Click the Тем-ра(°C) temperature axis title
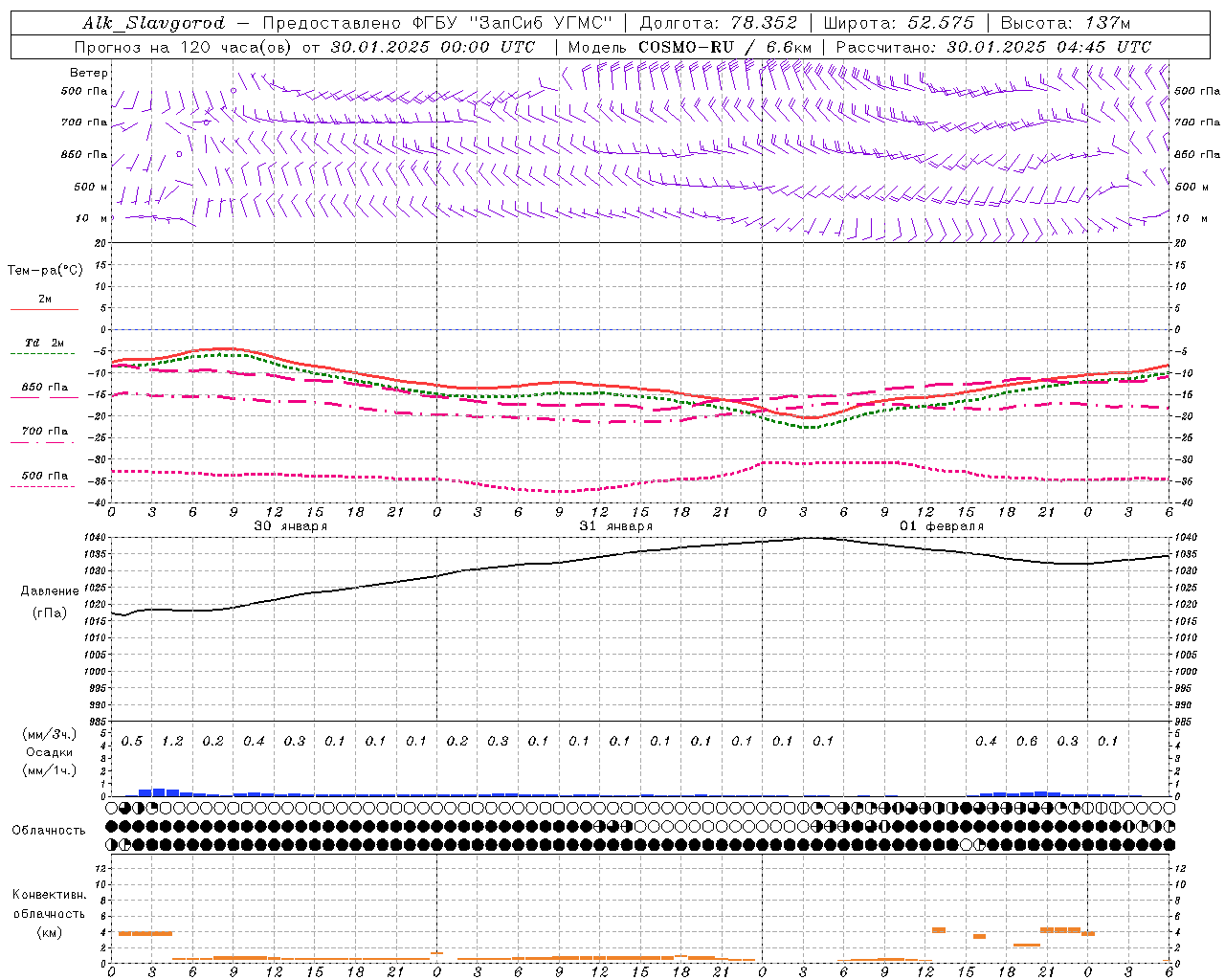This screenshot has width=1225, height=980. (45, 271)
